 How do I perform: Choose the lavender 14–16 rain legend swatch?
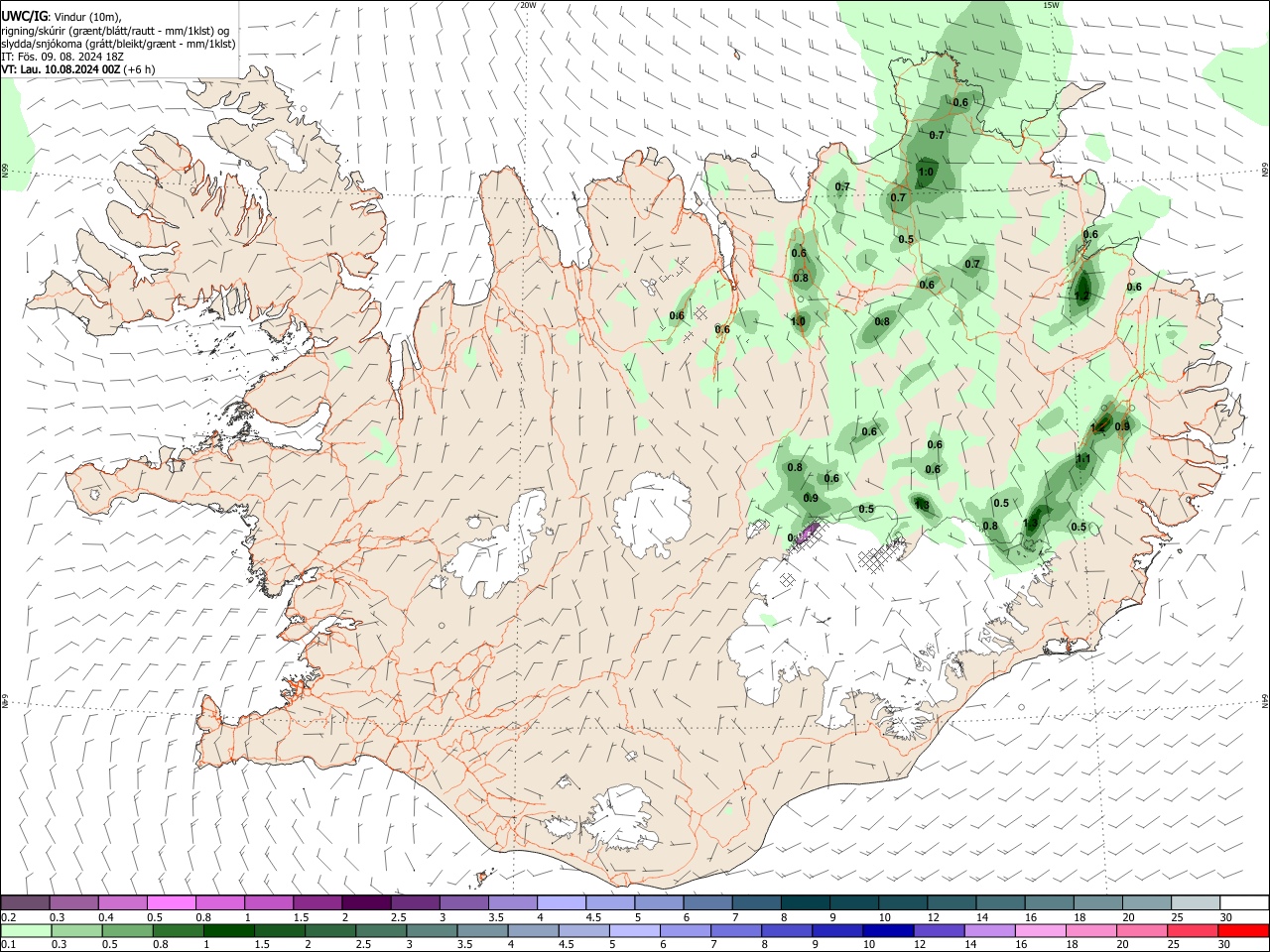click(989, 931)
